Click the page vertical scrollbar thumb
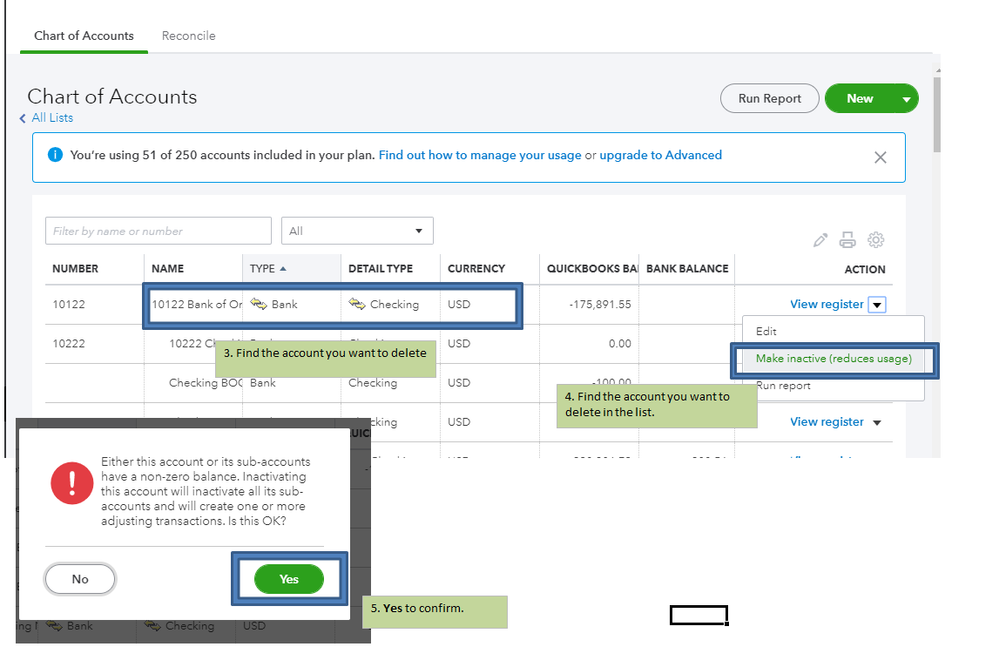 [x=937, y=115]
